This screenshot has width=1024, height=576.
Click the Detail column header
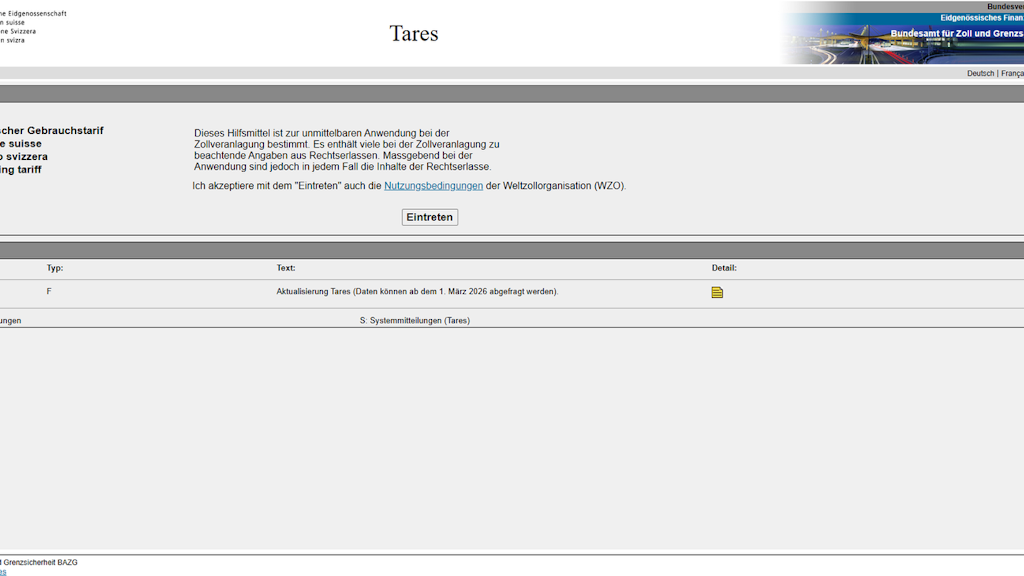coord(725,267)
